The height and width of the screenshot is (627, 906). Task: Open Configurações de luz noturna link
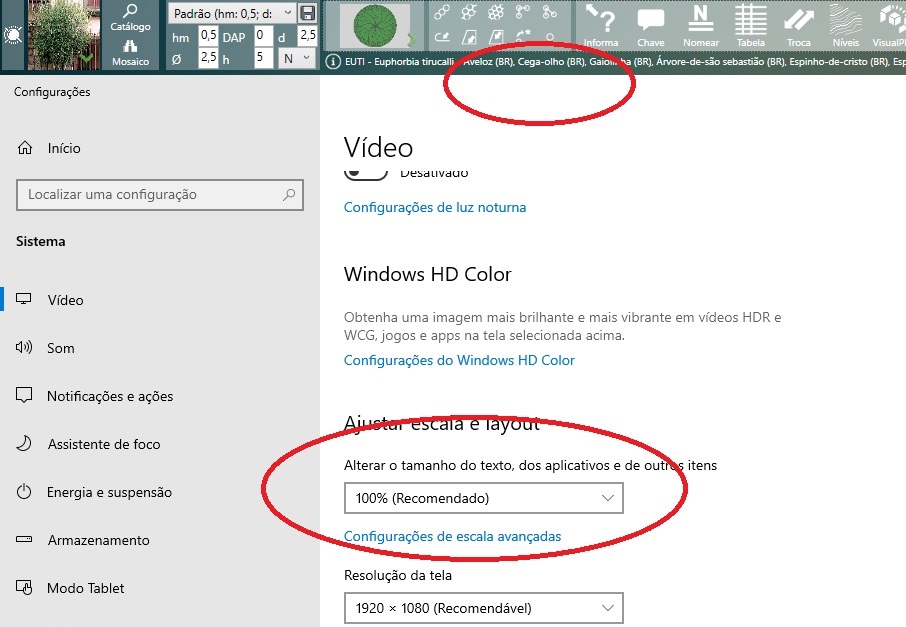pyautogui.click(x=434, y=207)
